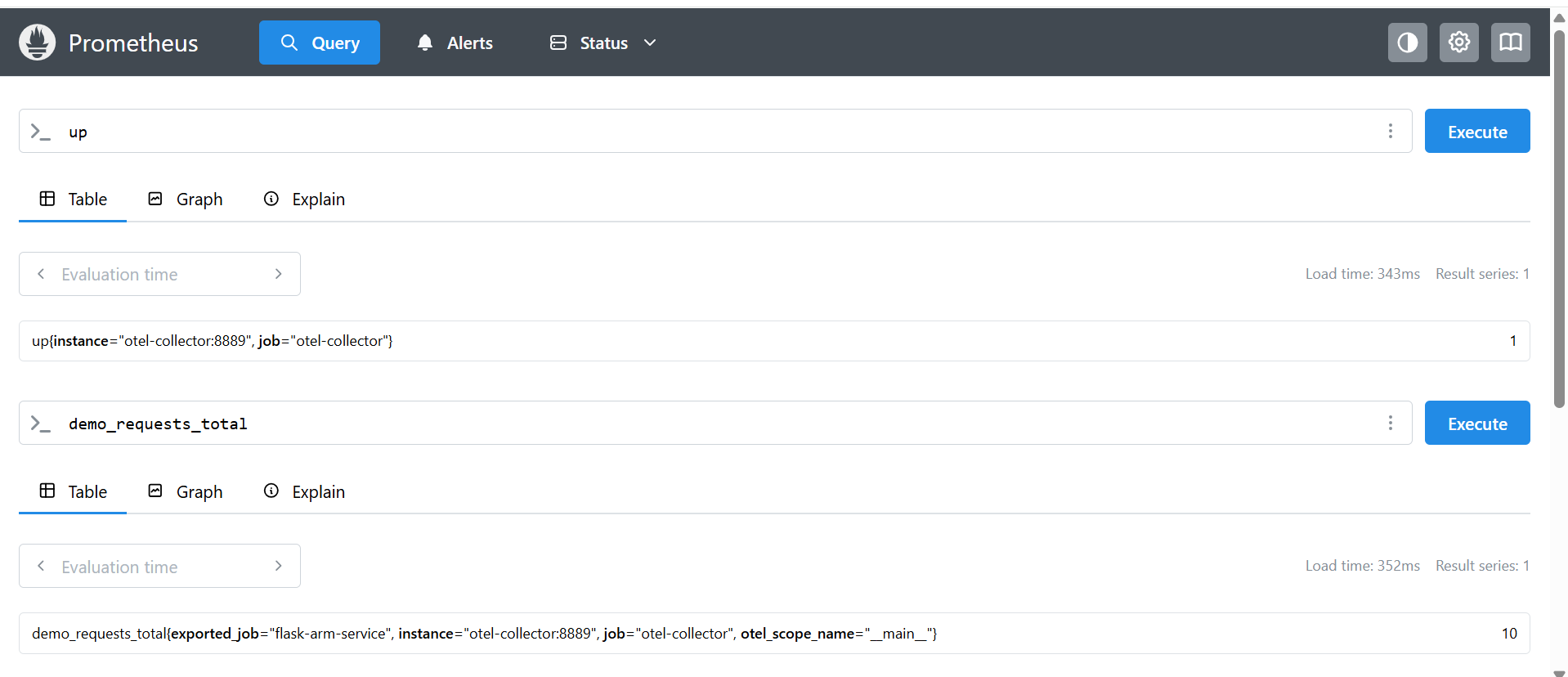
Task: Click the demo_requests_total query expression input
Action: pyautogui.click(x=715, y=424)
